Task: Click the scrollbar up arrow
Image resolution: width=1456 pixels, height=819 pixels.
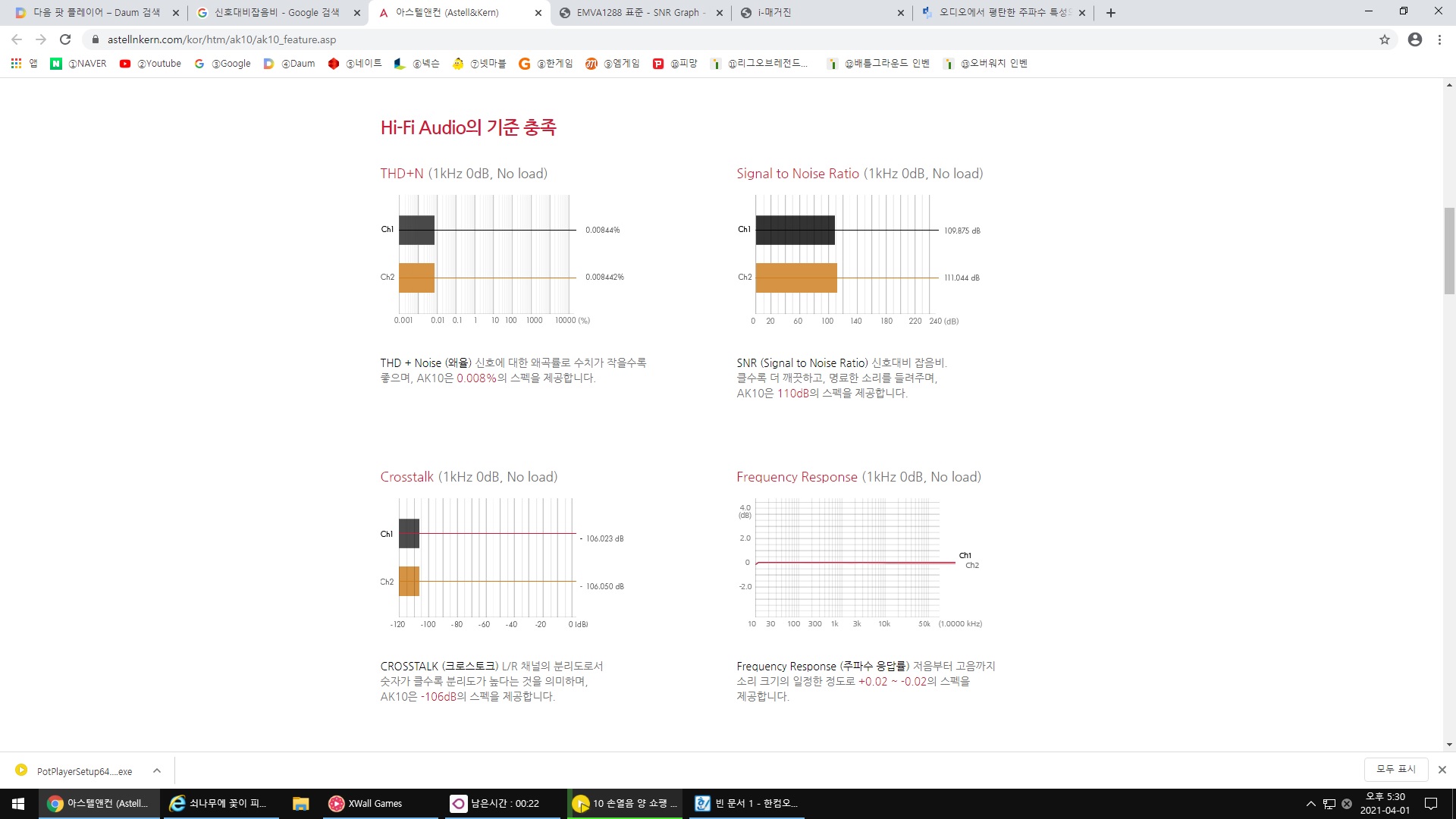Action: click(x=1449, y=85)
